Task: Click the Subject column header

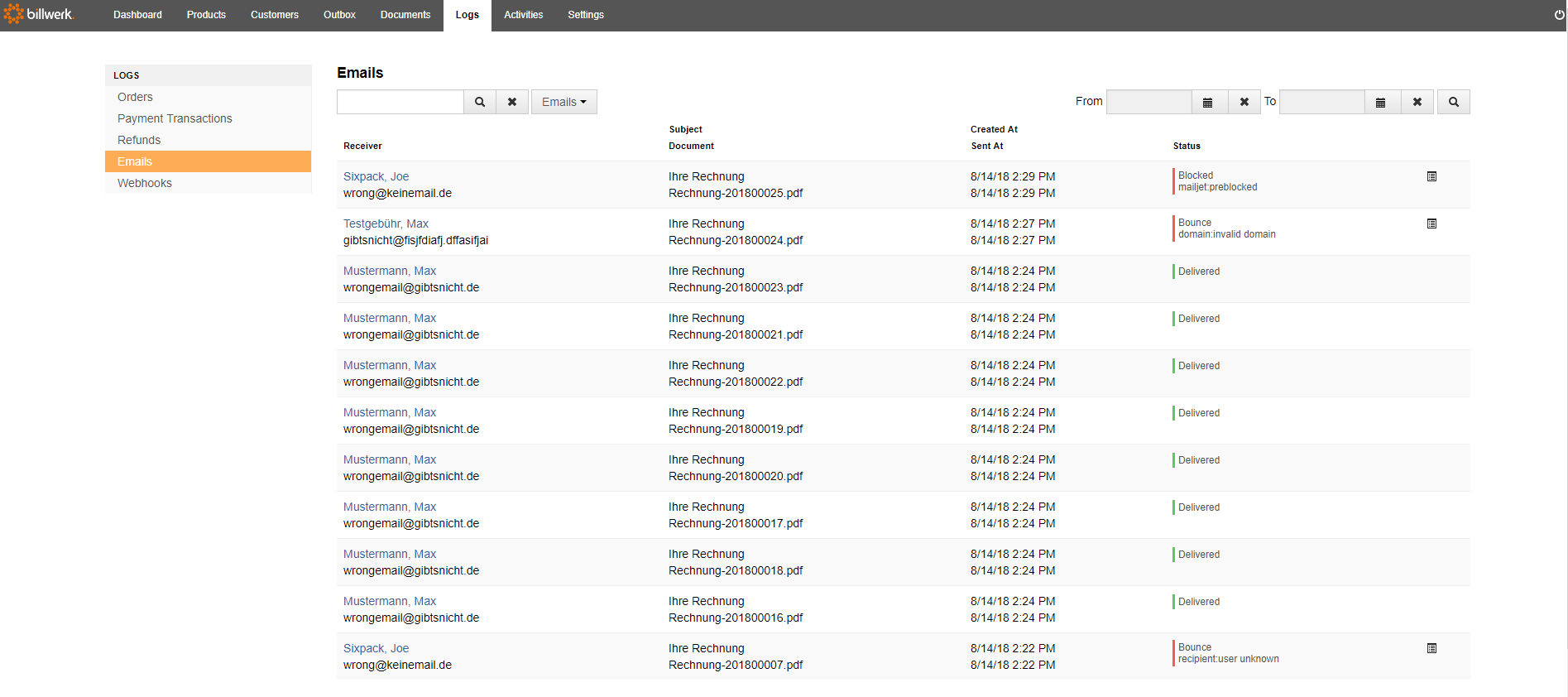Action: [x=685, y=129]
